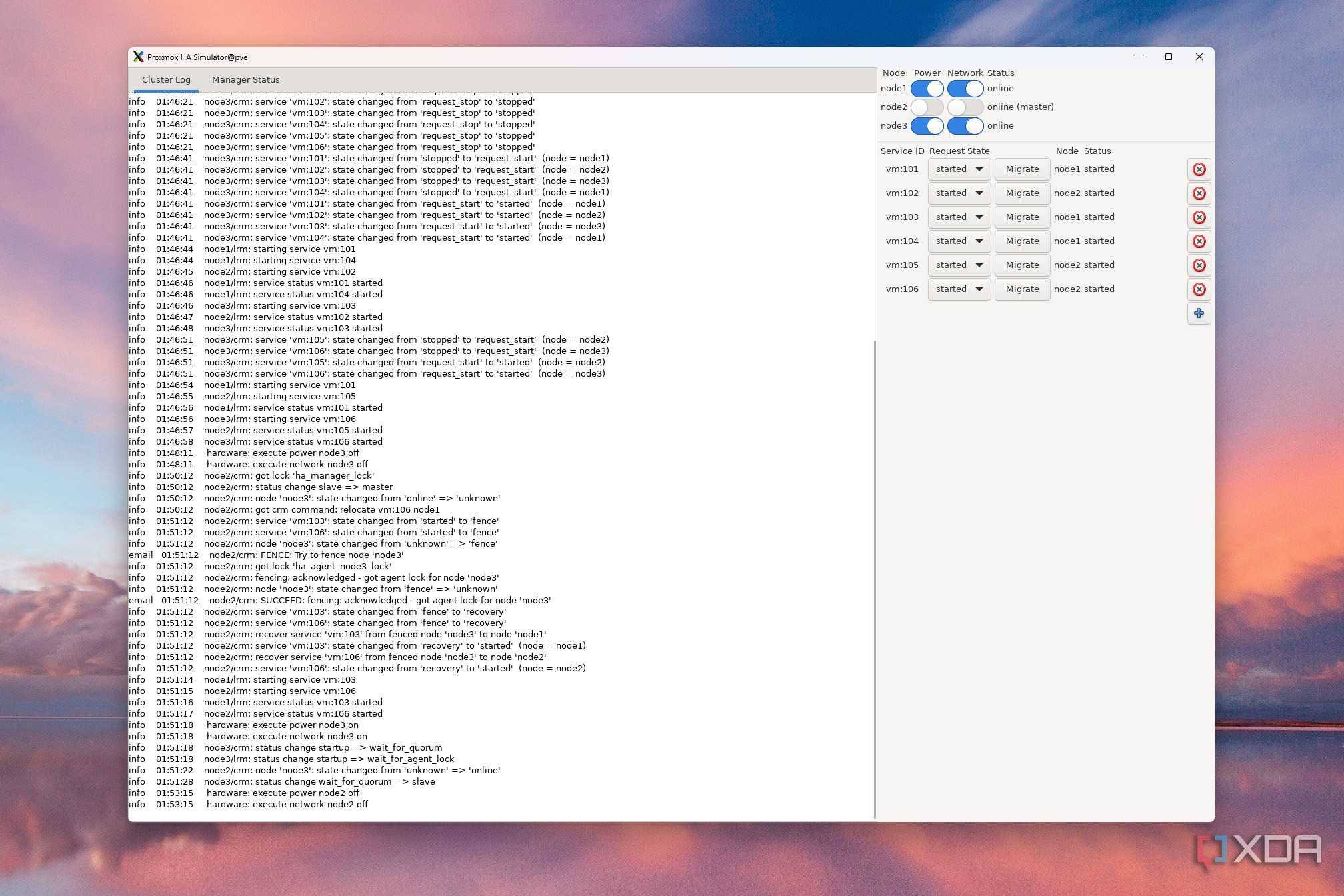Click the Service ID column header
1344x896 pixels.
(x=902, y=151)
